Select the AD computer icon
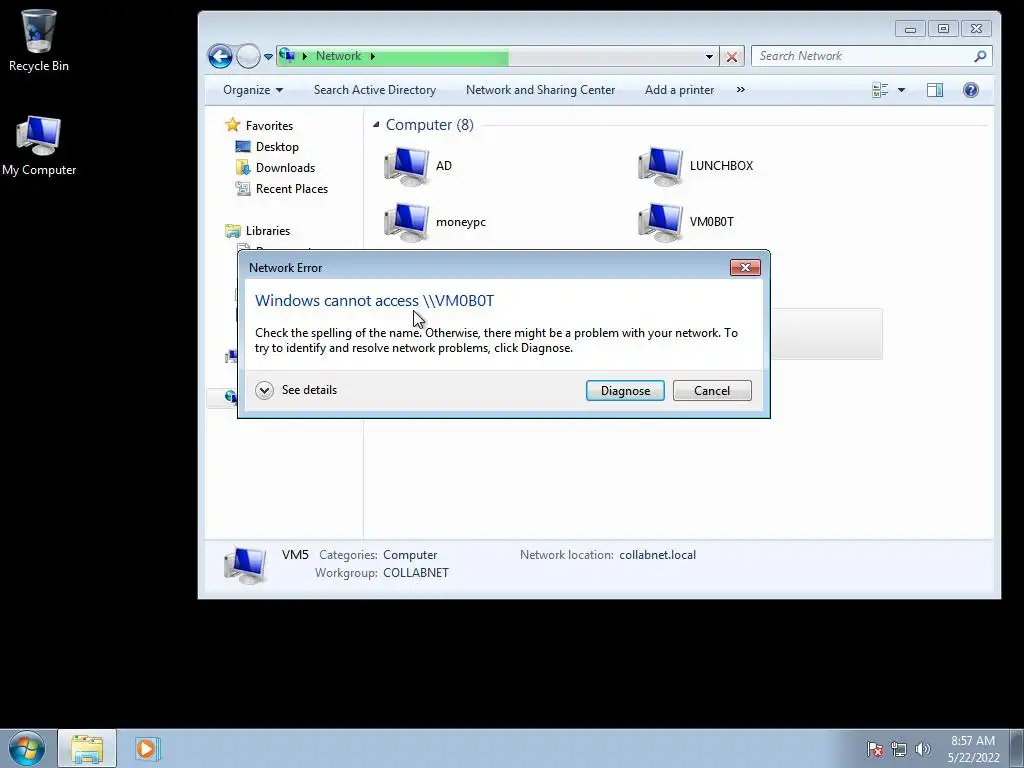The width and height of the screenshot is (1024, 768). [406, 166]
